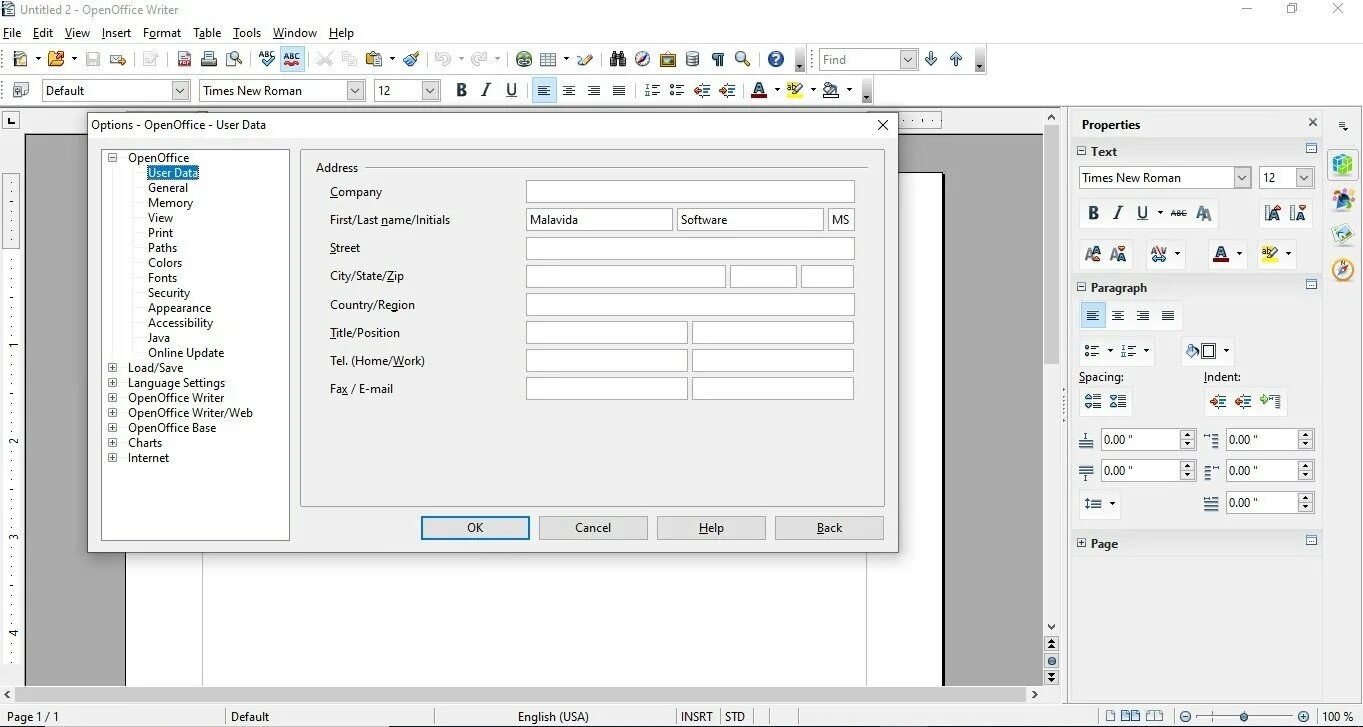Open the toolbar Times New Roman font dropdown
This screenshot has height=727, width=1363.
tap(355, 90)
